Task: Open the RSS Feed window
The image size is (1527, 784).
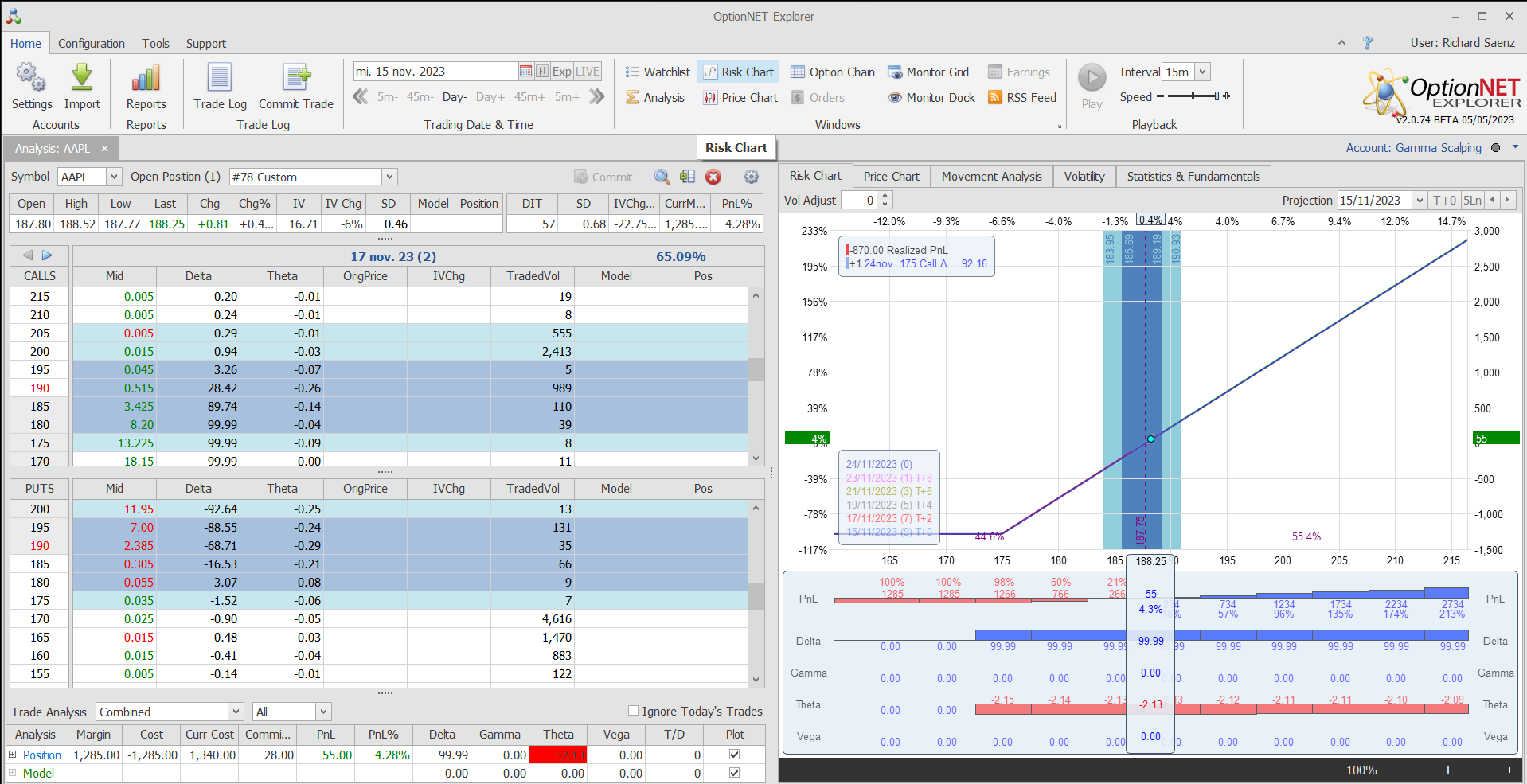Action: point(1022,98)
